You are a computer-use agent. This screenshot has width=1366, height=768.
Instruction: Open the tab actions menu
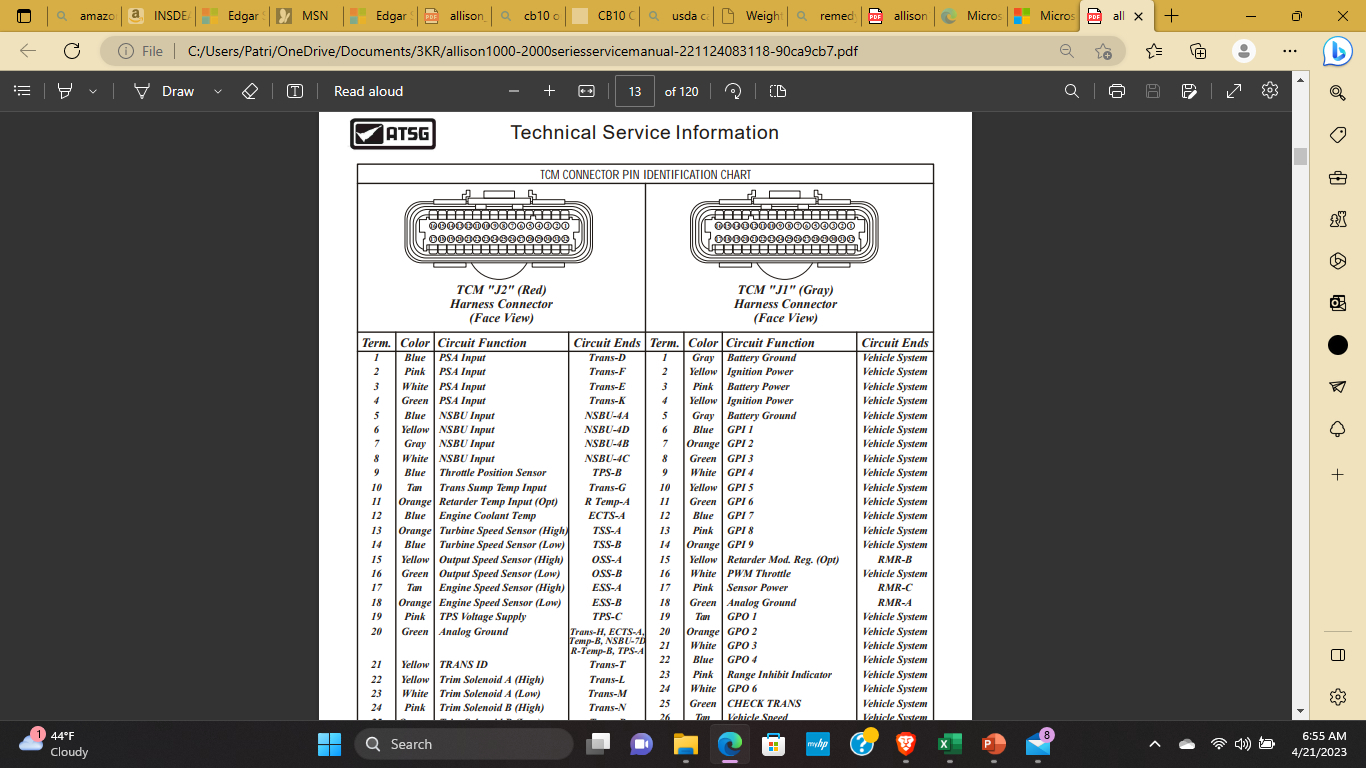pyautogui.click(x=24, y=16)
